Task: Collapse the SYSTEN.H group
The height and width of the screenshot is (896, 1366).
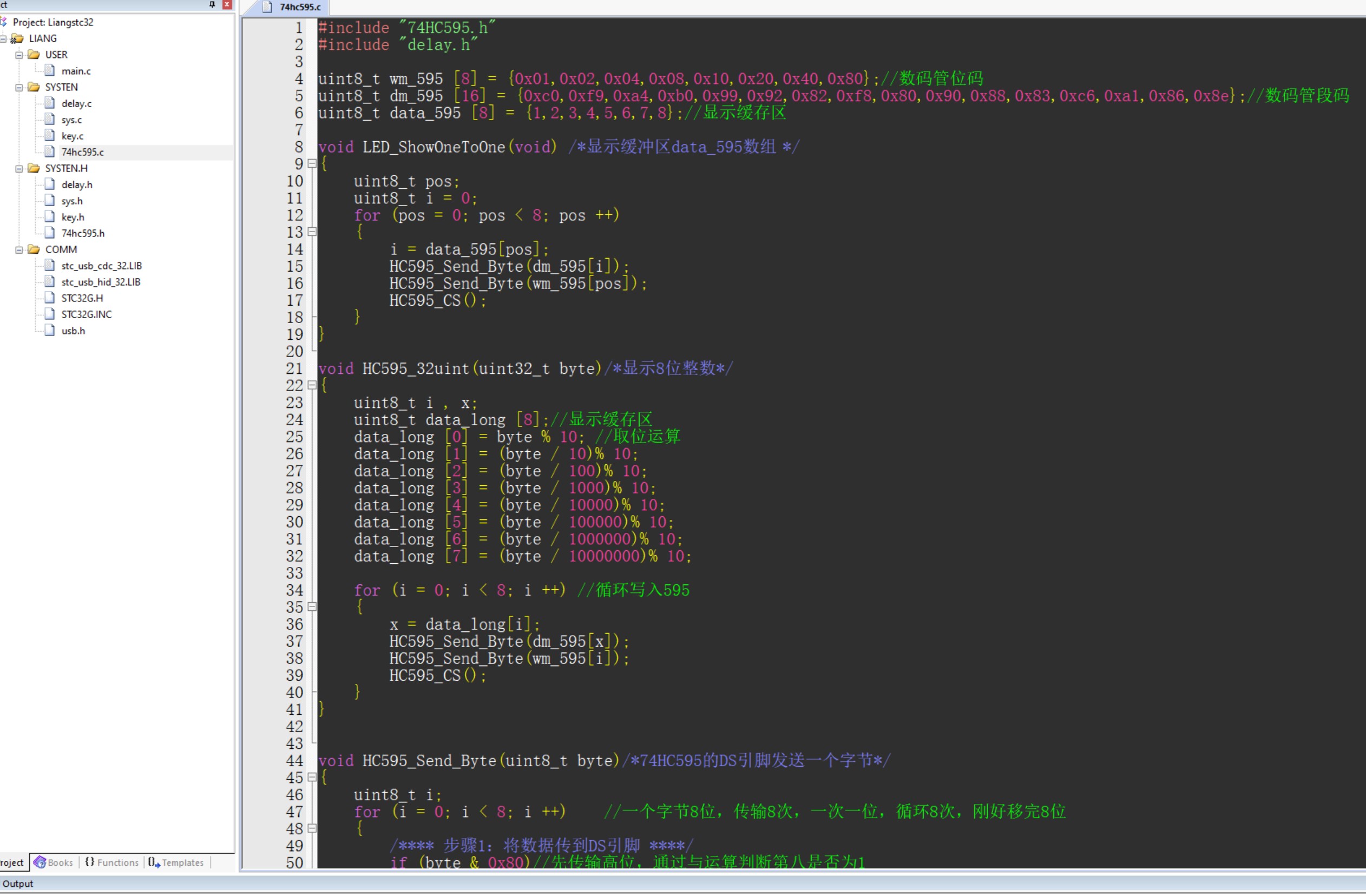Action: (19, 169)
